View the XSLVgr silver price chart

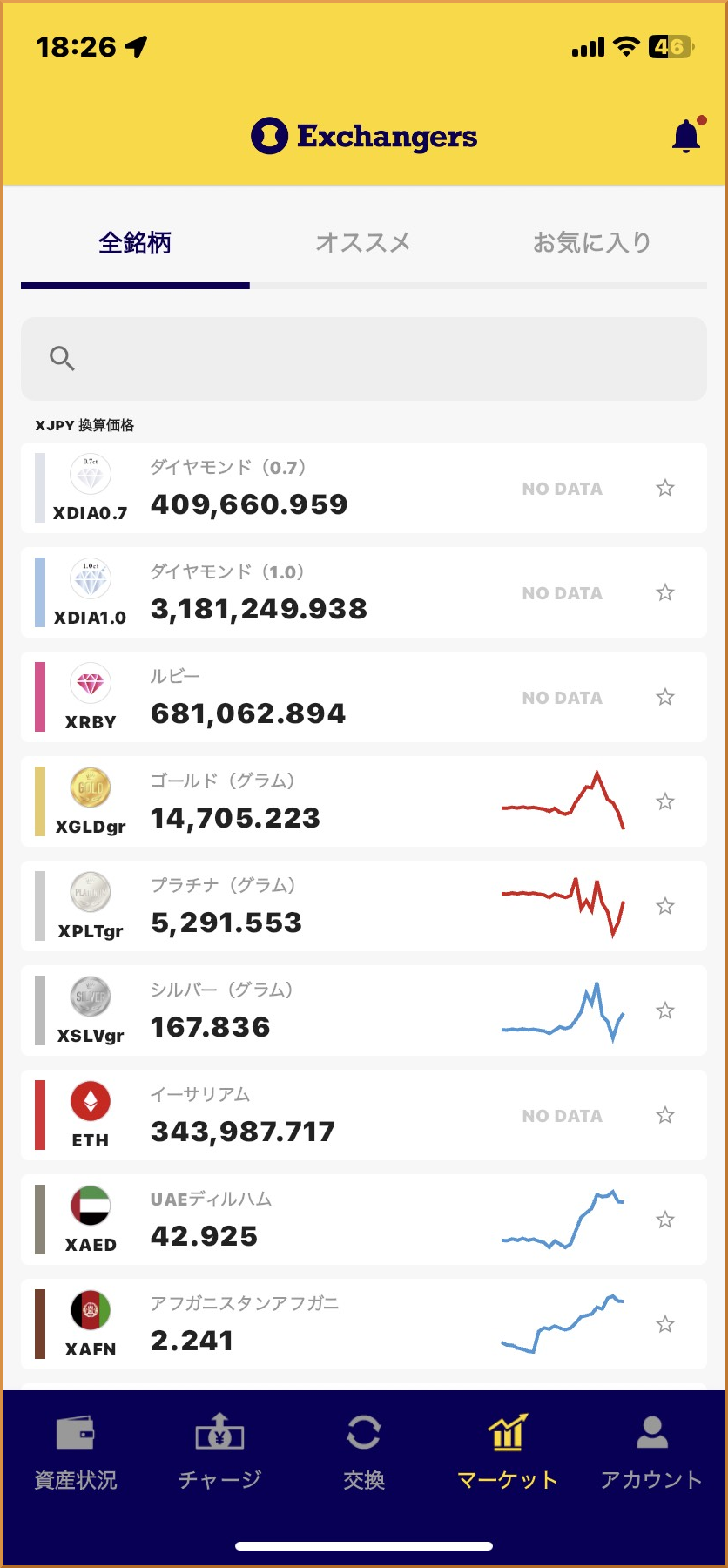coord(563,1012)
